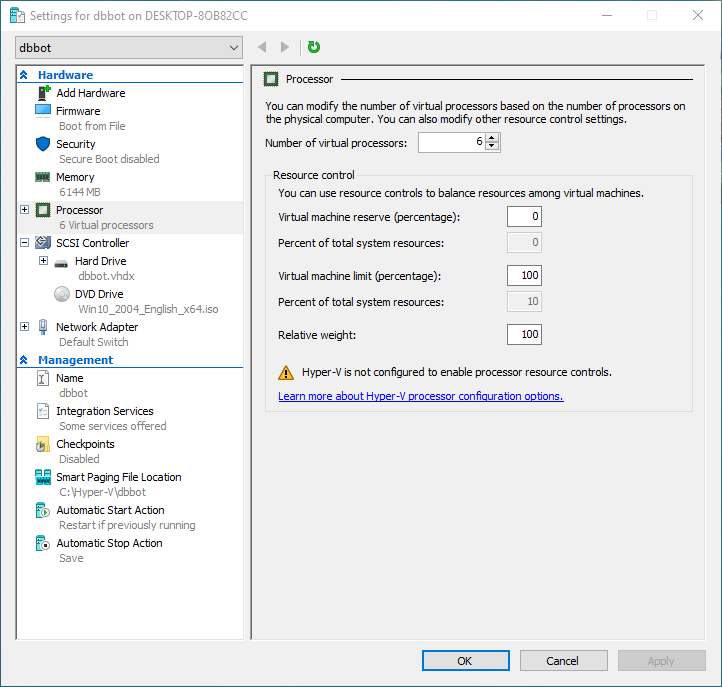Click the dbbot.vhdx text

(106, 276)
